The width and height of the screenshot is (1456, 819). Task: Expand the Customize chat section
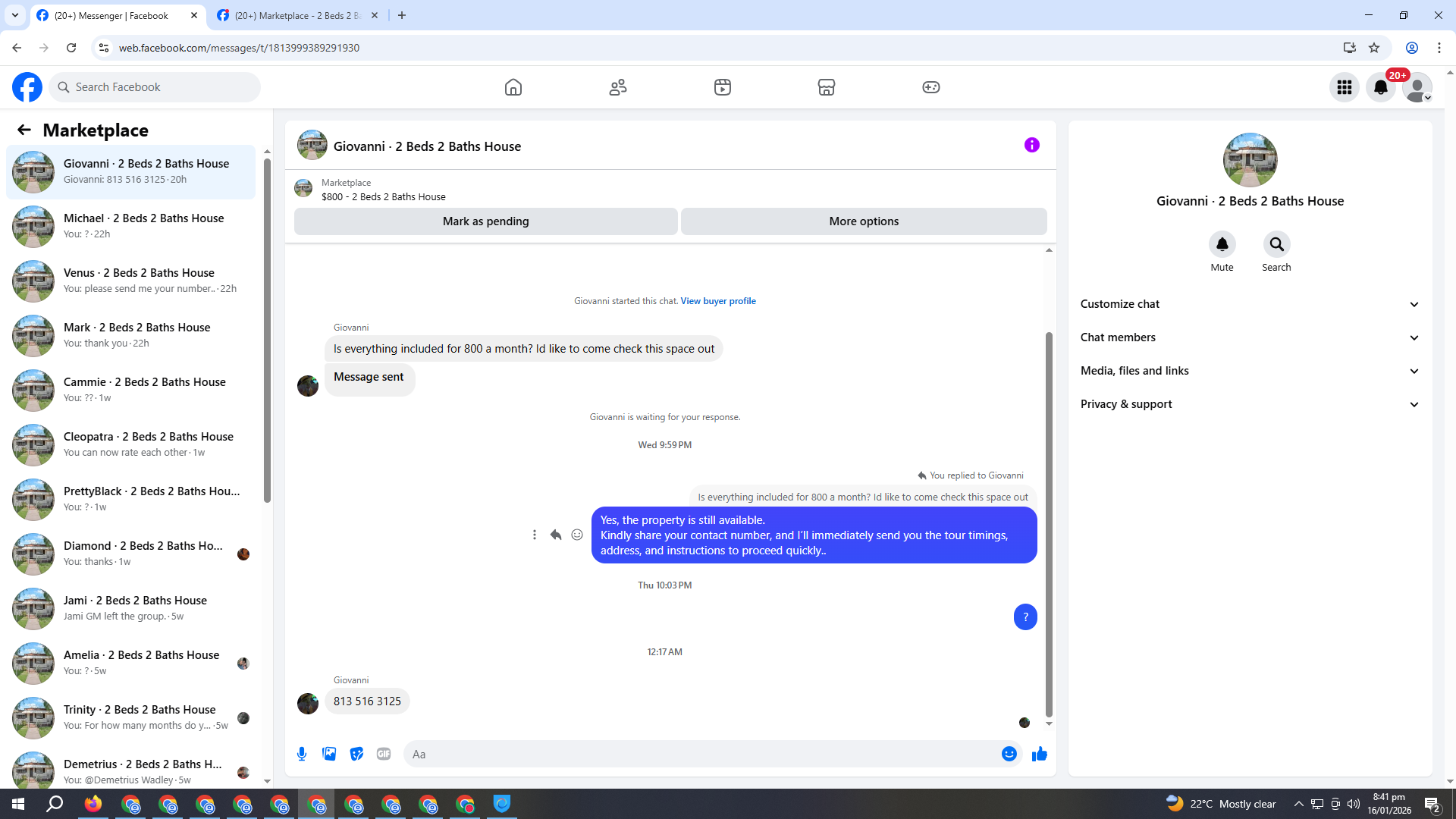(x=1250, y=304)
